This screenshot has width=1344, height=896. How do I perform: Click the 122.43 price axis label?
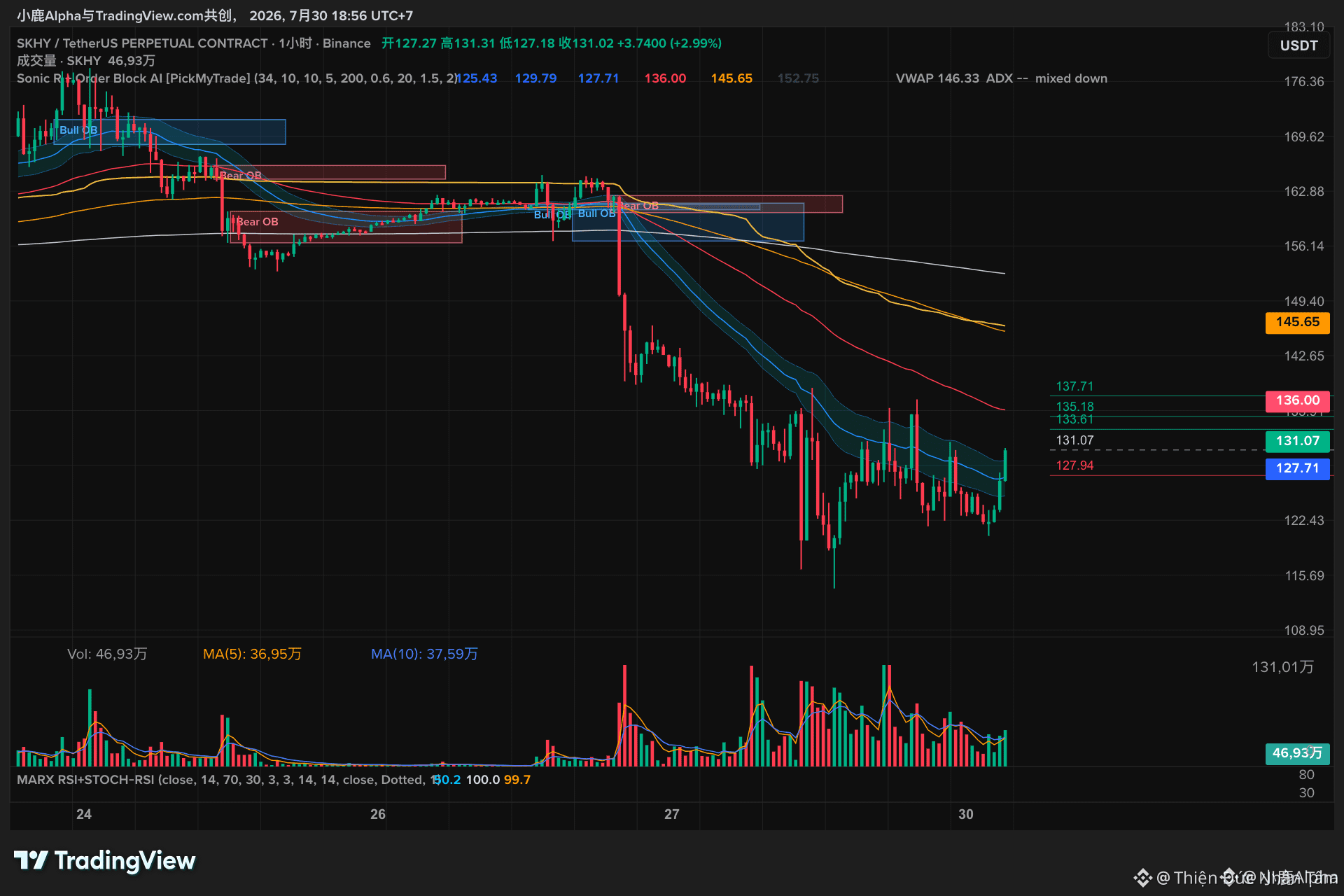point(1304,521)
